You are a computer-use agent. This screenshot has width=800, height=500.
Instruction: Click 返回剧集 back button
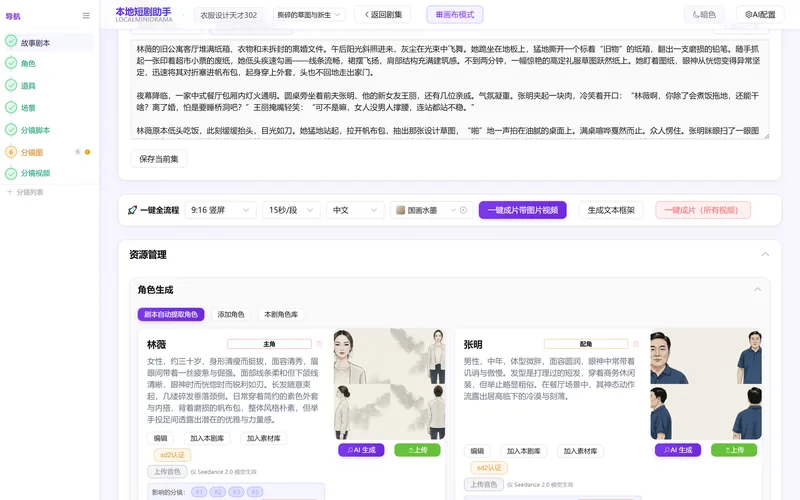pos(383,15)
